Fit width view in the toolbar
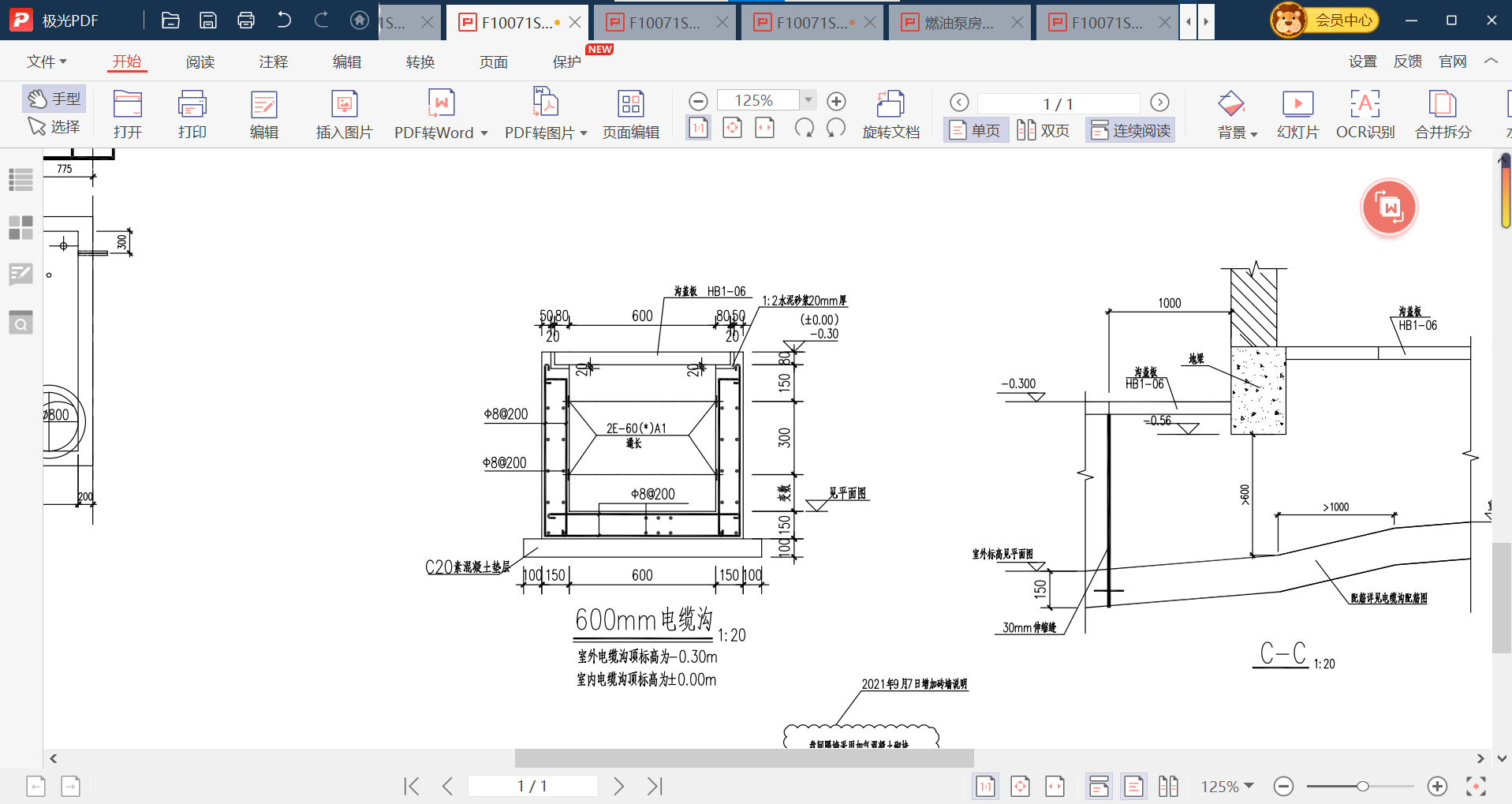1512x804 pixels. coord(765,128)
